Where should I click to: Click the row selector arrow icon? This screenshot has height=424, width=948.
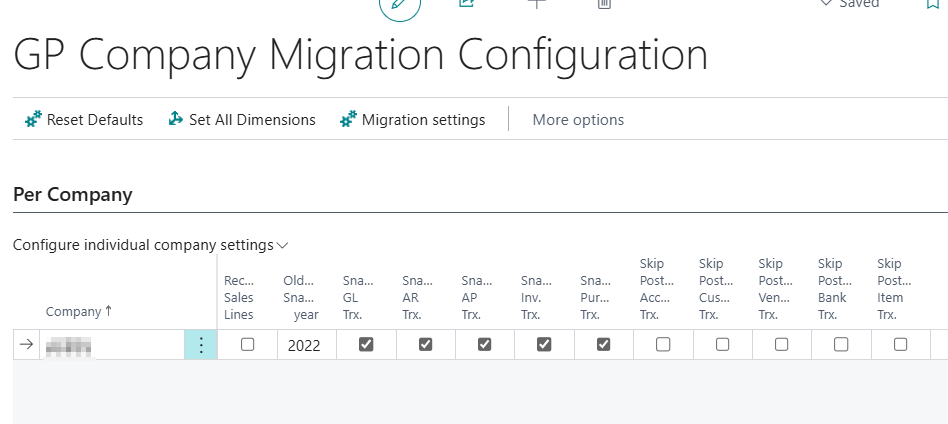point(26,345)
